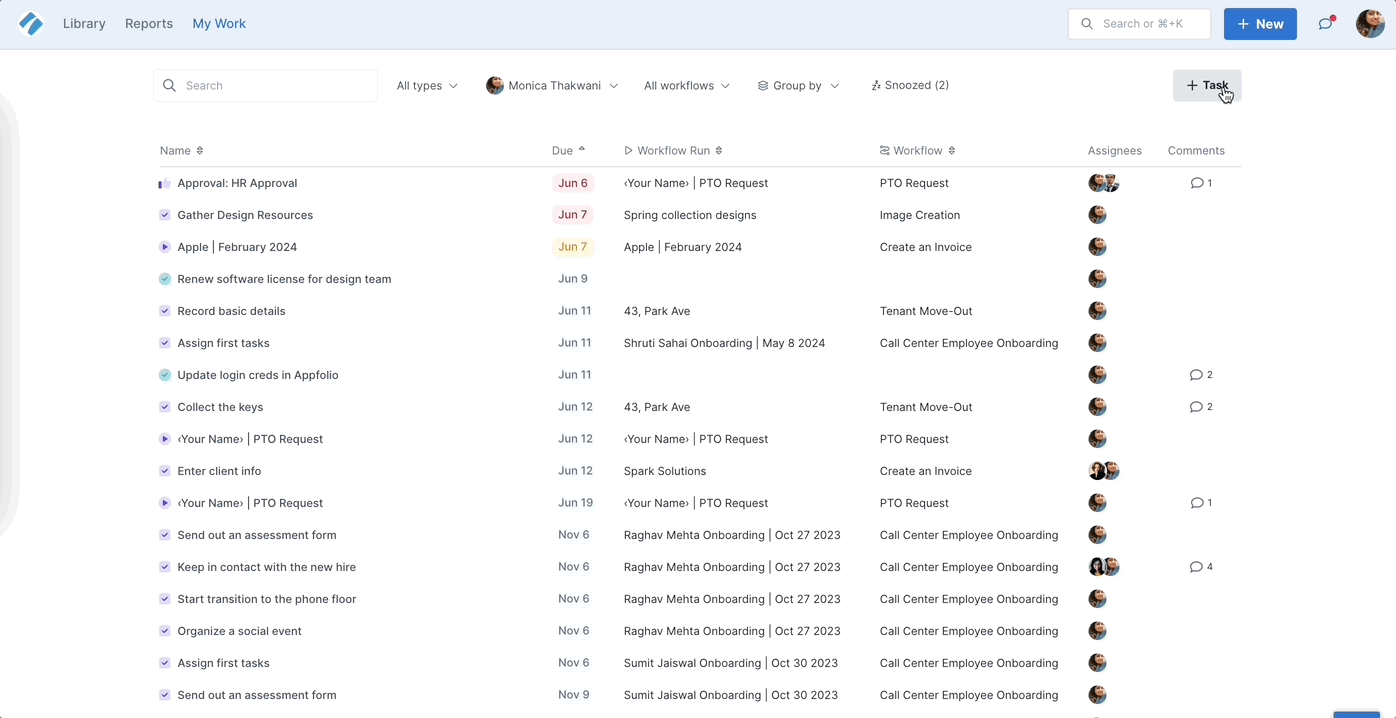This screenshot has width=1396, height=718.
Task: Check off Record basic details task
Action: tap(165, 311)
